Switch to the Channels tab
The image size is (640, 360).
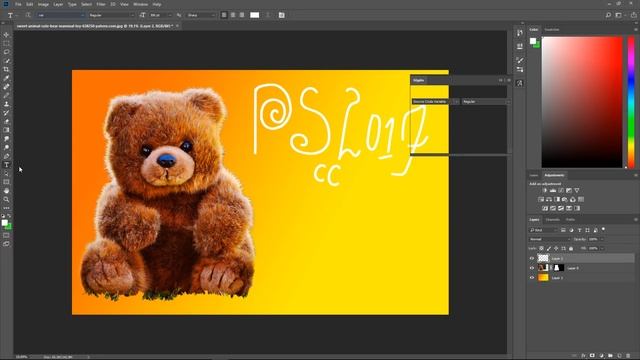pos(553,220)
